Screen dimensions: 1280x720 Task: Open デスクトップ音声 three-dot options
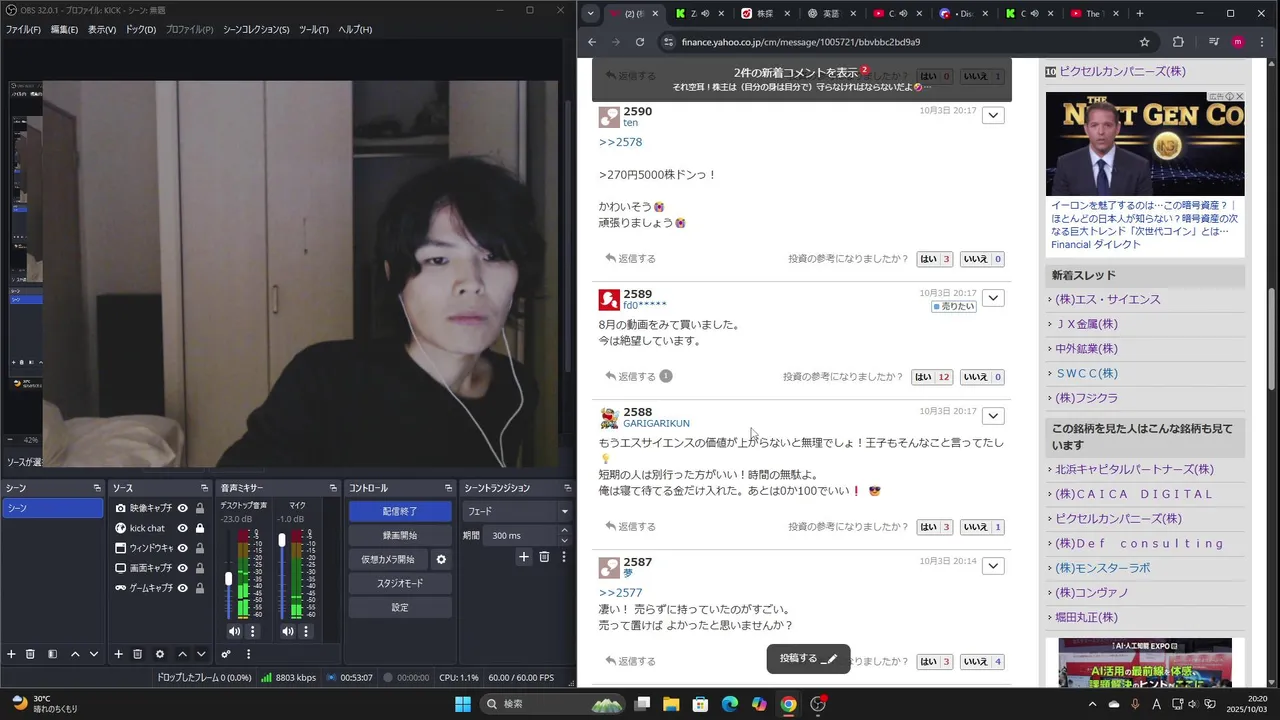tap(252, 631)
